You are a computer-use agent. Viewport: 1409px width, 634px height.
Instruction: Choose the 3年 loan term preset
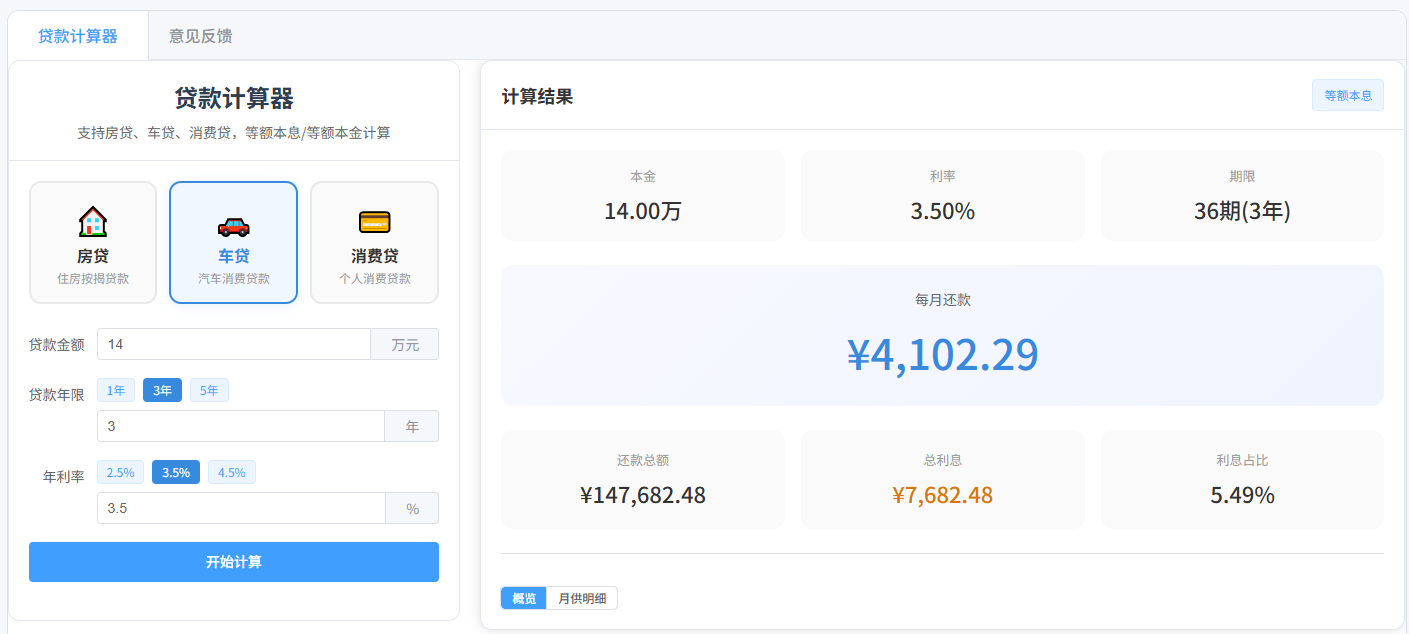[162, 390]
